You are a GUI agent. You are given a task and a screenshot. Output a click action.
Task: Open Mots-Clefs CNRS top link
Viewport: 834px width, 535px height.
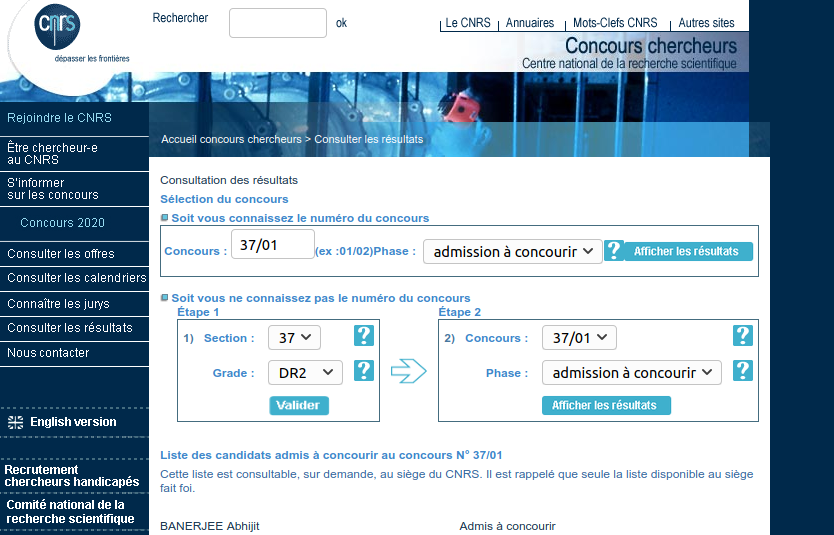pos(615,23)
